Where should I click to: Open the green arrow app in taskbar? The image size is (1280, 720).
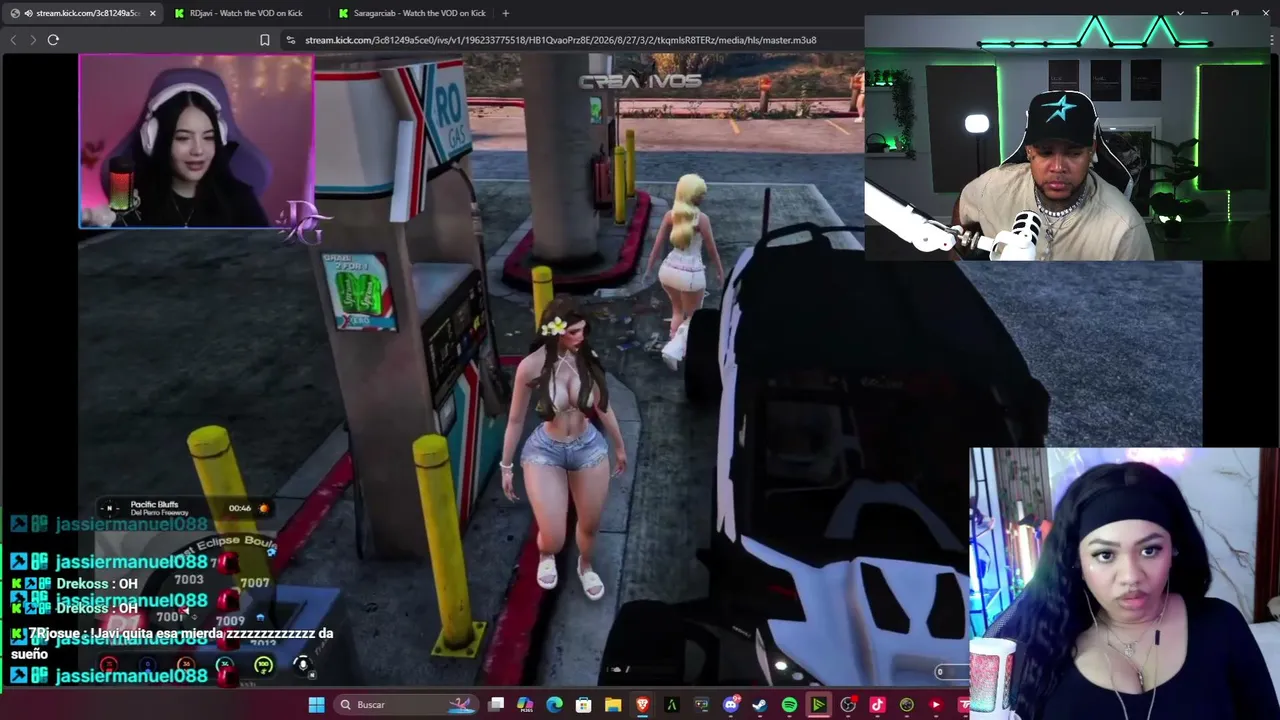pos(818,705)
